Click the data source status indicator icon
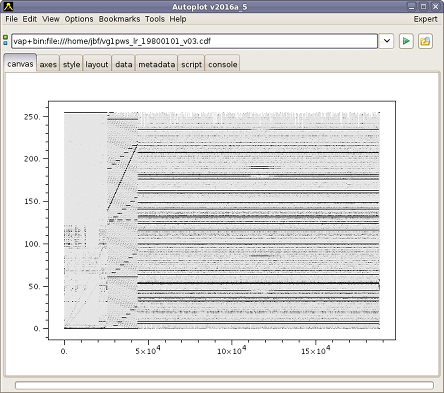 pos(5,40)
